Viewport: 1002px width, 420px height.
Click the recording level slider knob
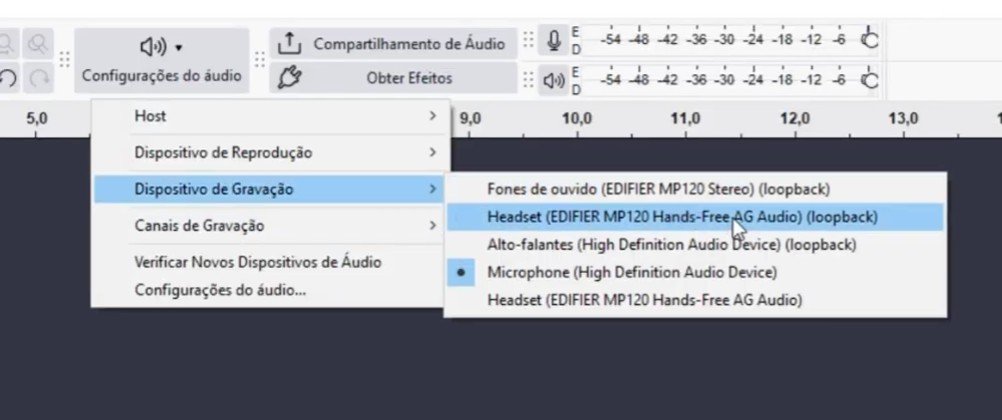(870, 41)
